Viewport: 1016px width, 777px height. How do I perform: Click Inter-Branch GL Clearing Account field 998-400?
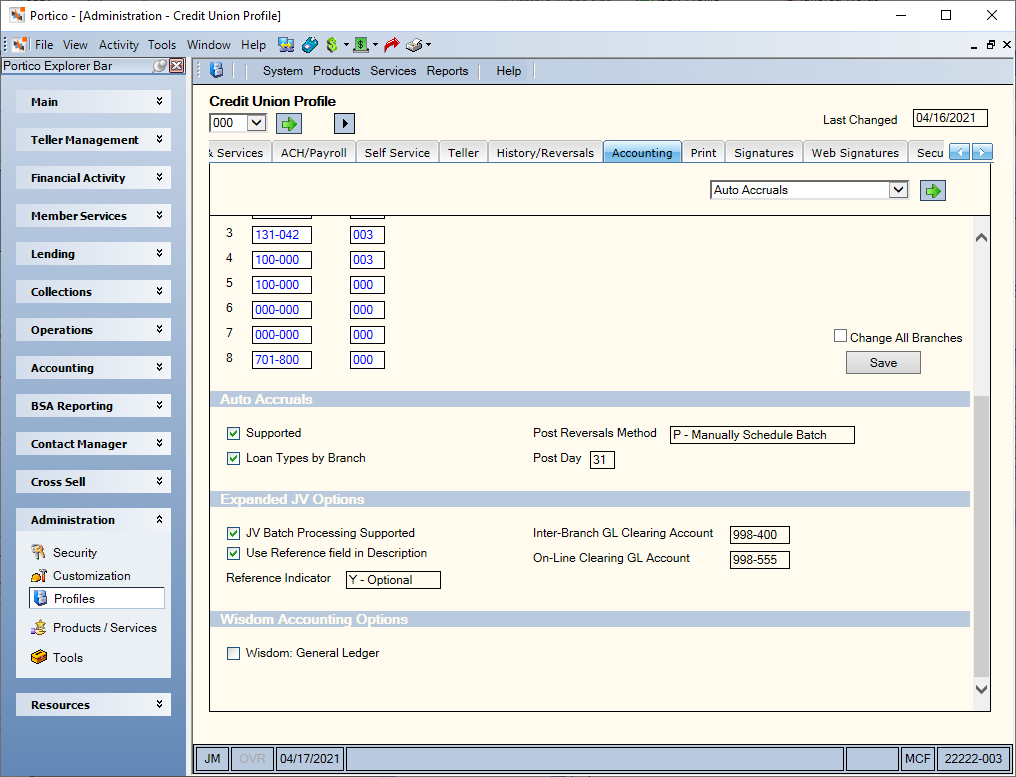pyautogui.click(x=759, y=535)
